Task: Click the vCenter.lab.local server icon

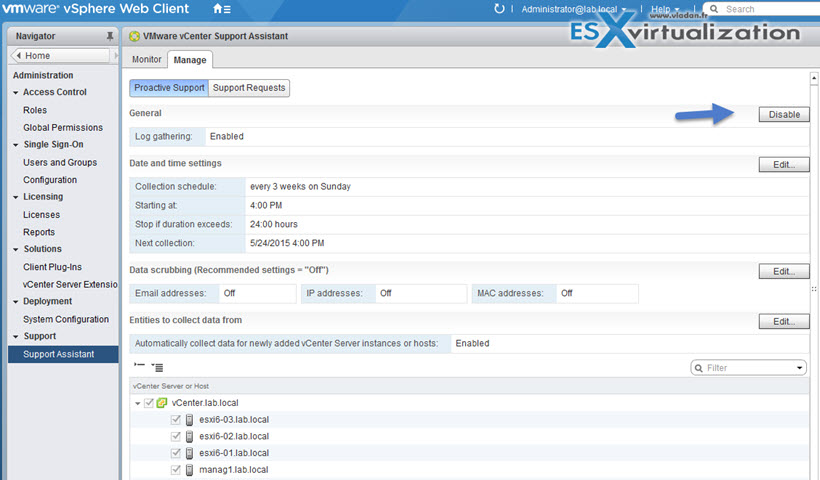Action: point(162,403)
